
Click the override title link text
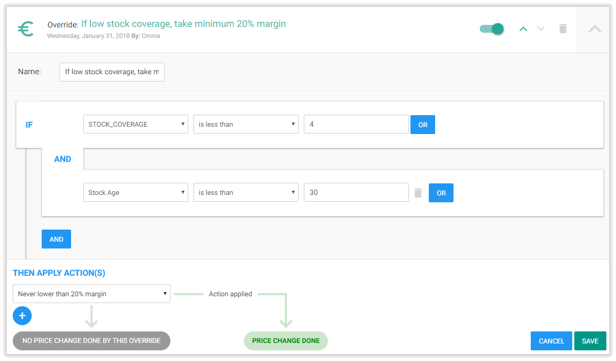click(183, 24)
